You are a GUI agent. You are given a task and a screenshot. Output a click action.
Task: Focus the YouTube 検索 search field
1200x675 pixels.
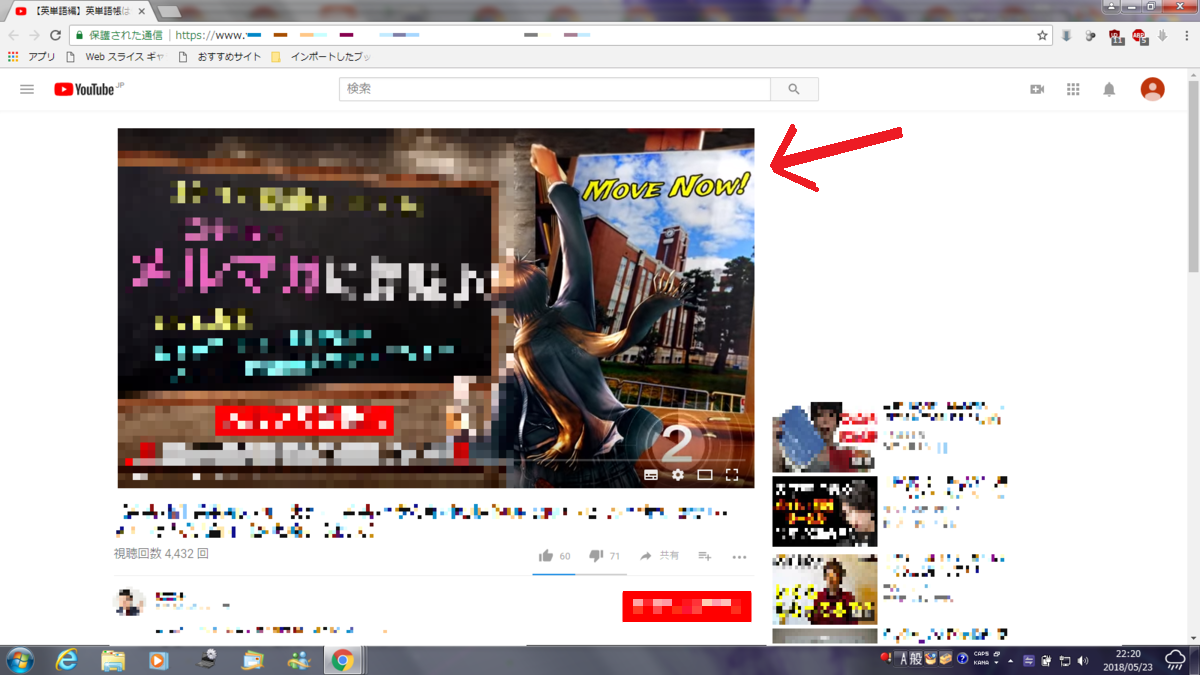555,89
